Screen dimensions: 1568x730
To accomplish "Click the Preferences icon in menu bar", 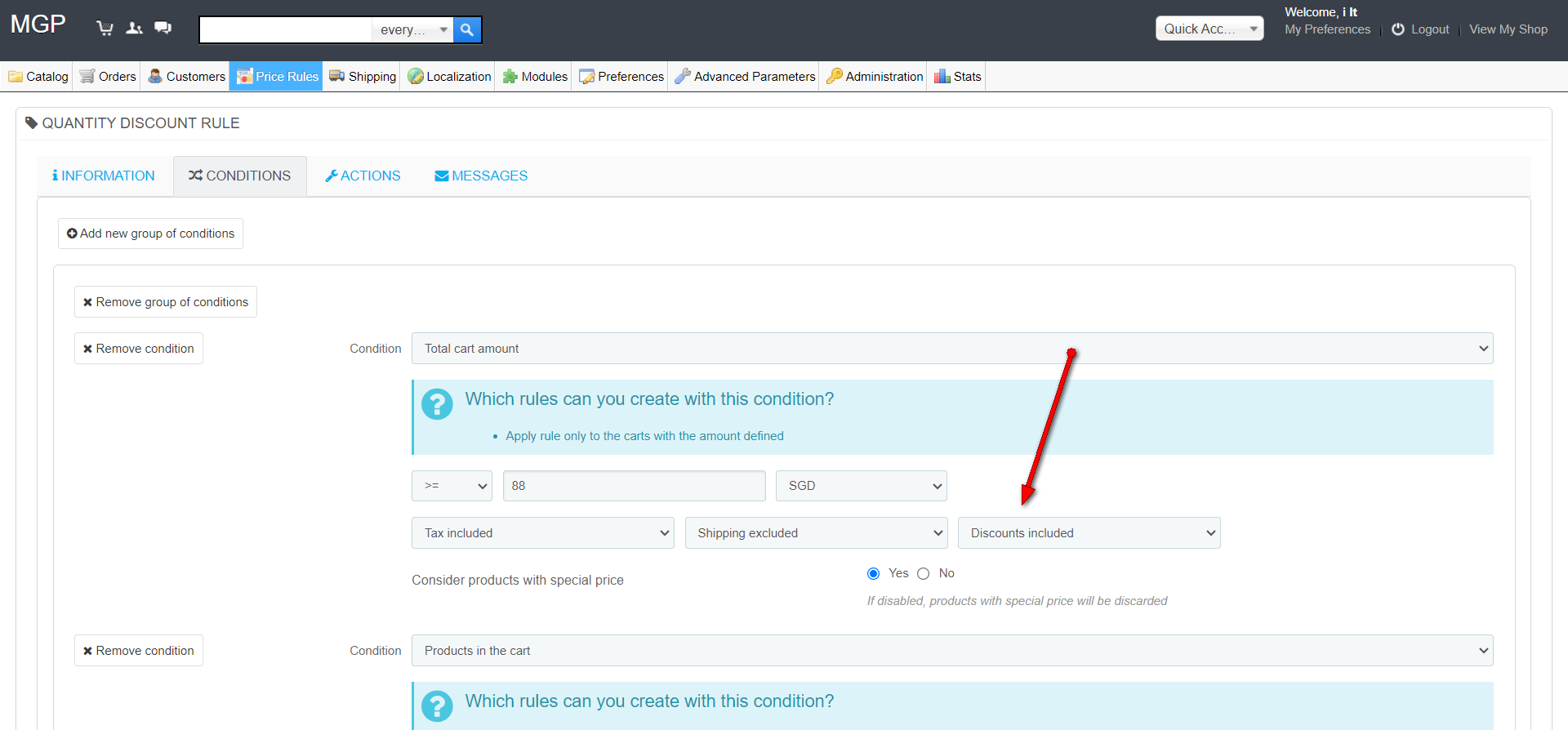I will (586, 77).
